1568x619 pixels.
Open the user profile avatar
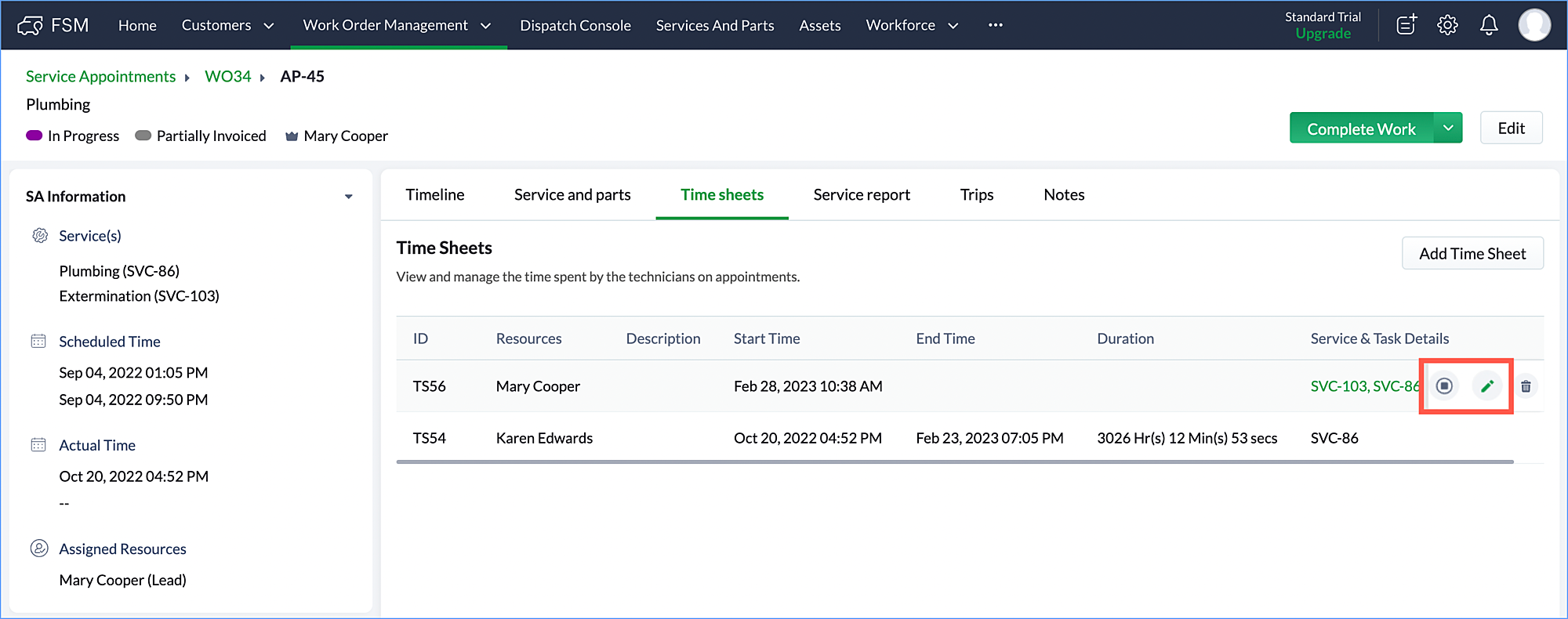(1534, 25)
